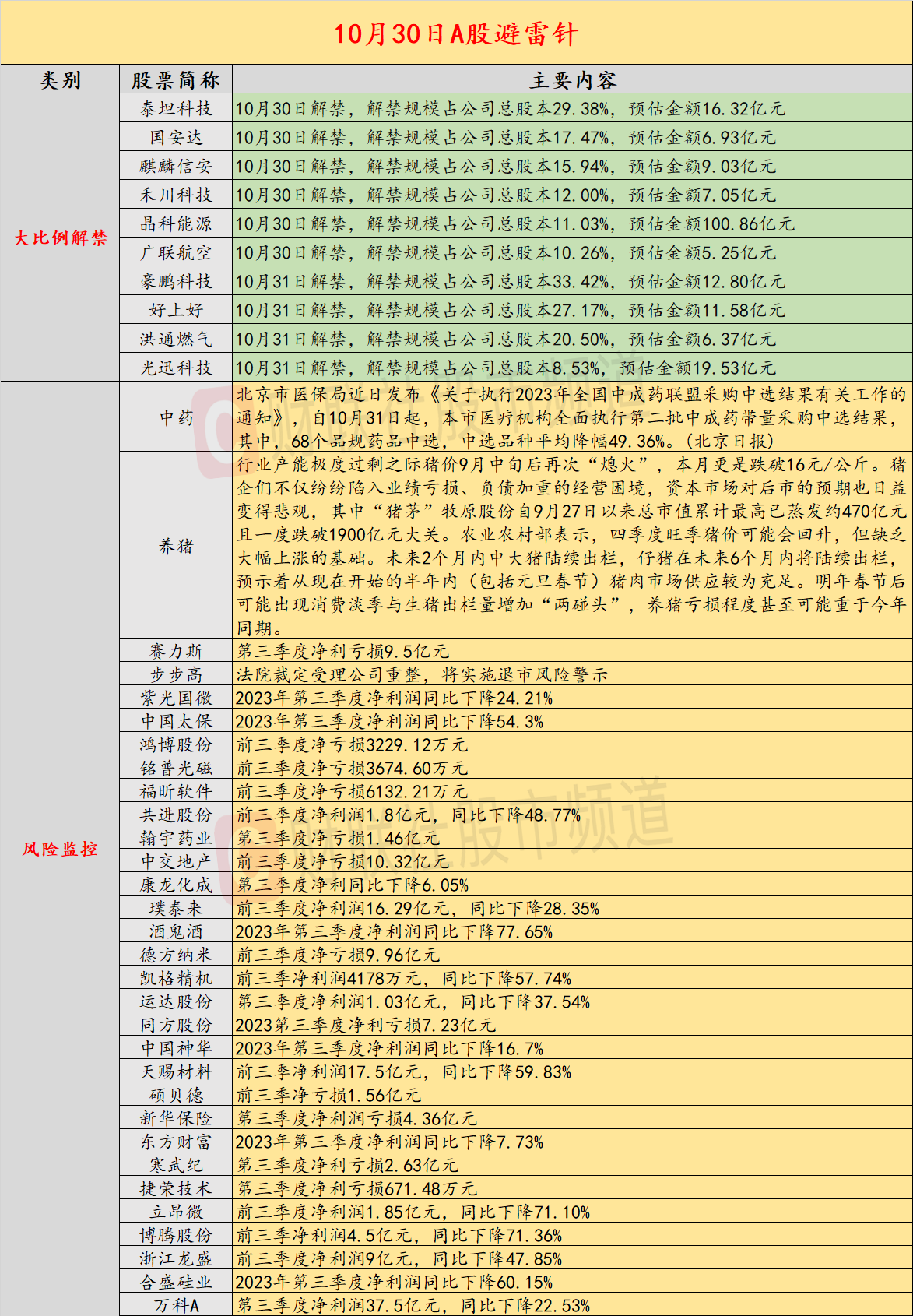Viewport: 913px width, 1316px height.
Task: Select the 晶科能源 stock name cell
Action: pyautogui.click(x=176, y=223)
